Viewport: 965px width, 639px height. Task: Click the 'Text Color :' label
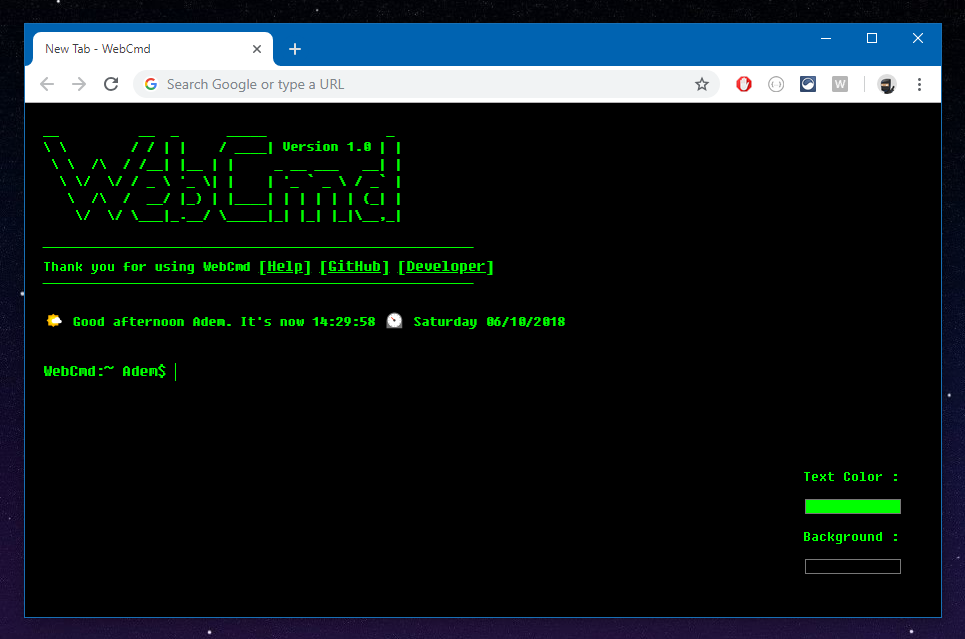coord(851,477)
